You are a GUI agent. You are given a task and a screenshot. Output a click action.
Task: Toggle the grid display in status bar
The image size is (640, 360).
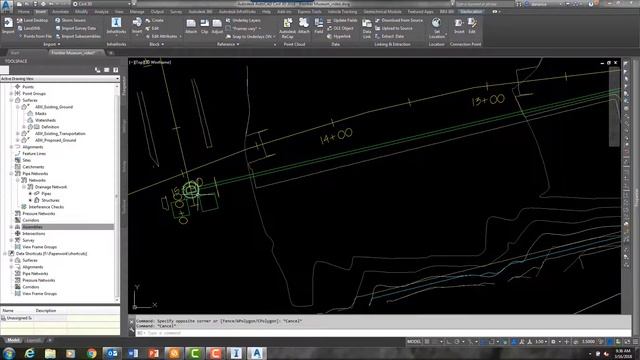pos(427,342)
